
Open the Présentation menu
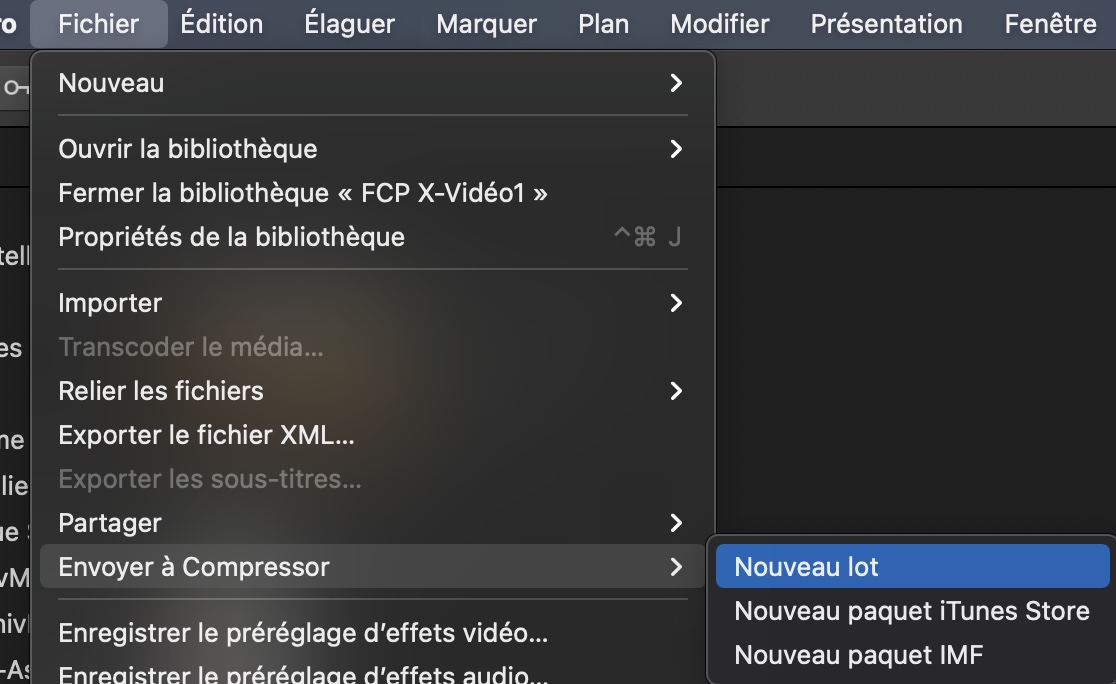pyautogui.click(x=886, y=24)
